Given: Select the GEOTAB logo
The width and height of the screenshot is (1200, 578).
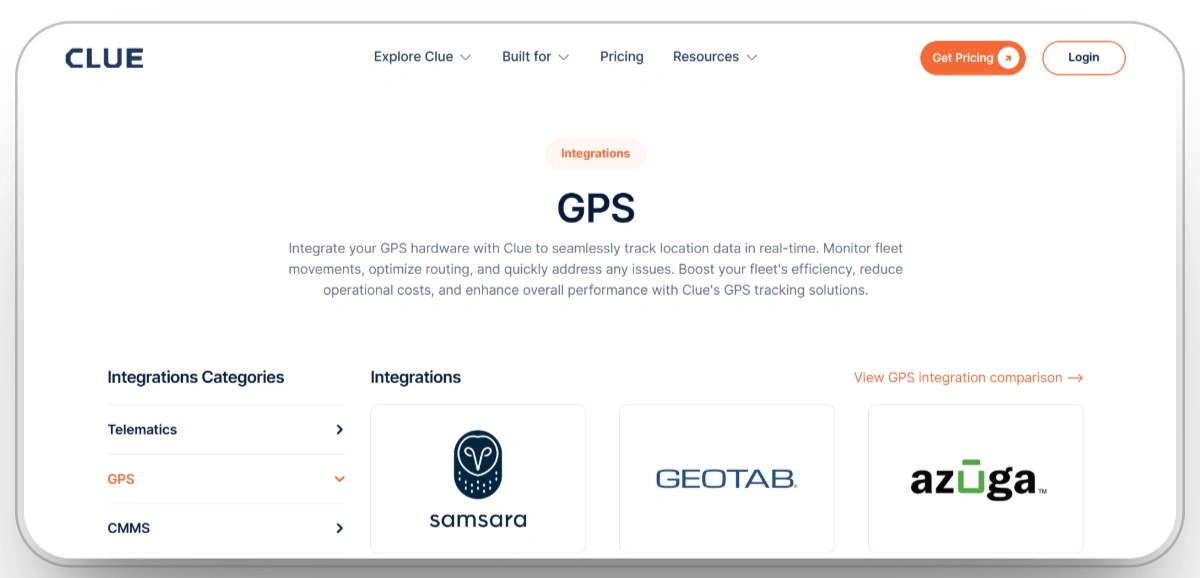Looking at the screenshot, I should click(x=726, y=478).
